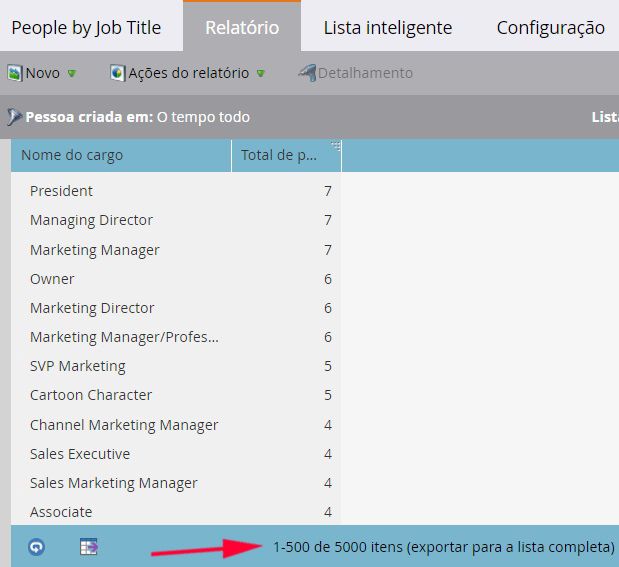Select the People by Job Title tab
The image size is (619, 567).
click(x=86, y=27)
